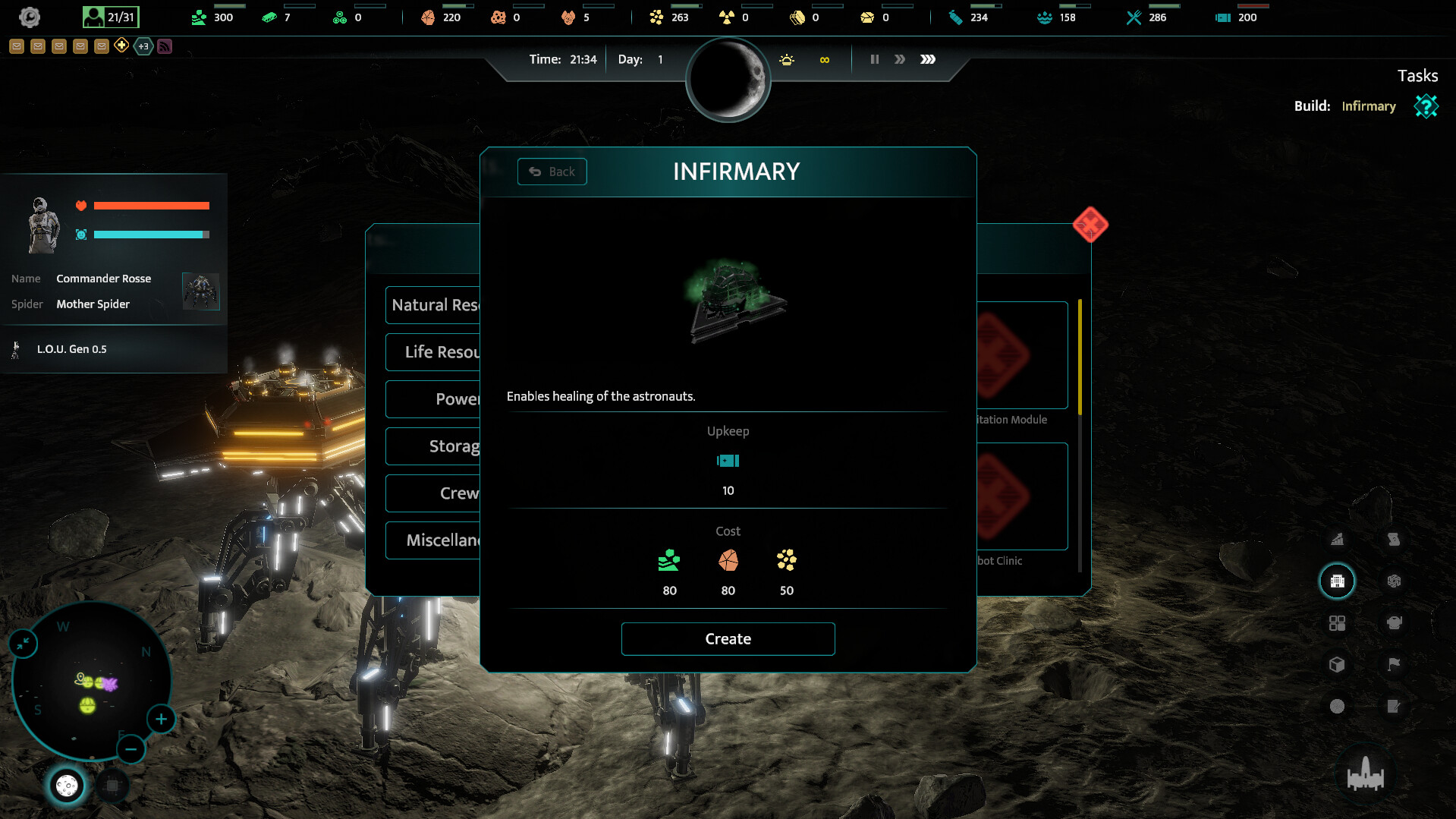Open the statistics chart icon

[x=1337, y=540]
